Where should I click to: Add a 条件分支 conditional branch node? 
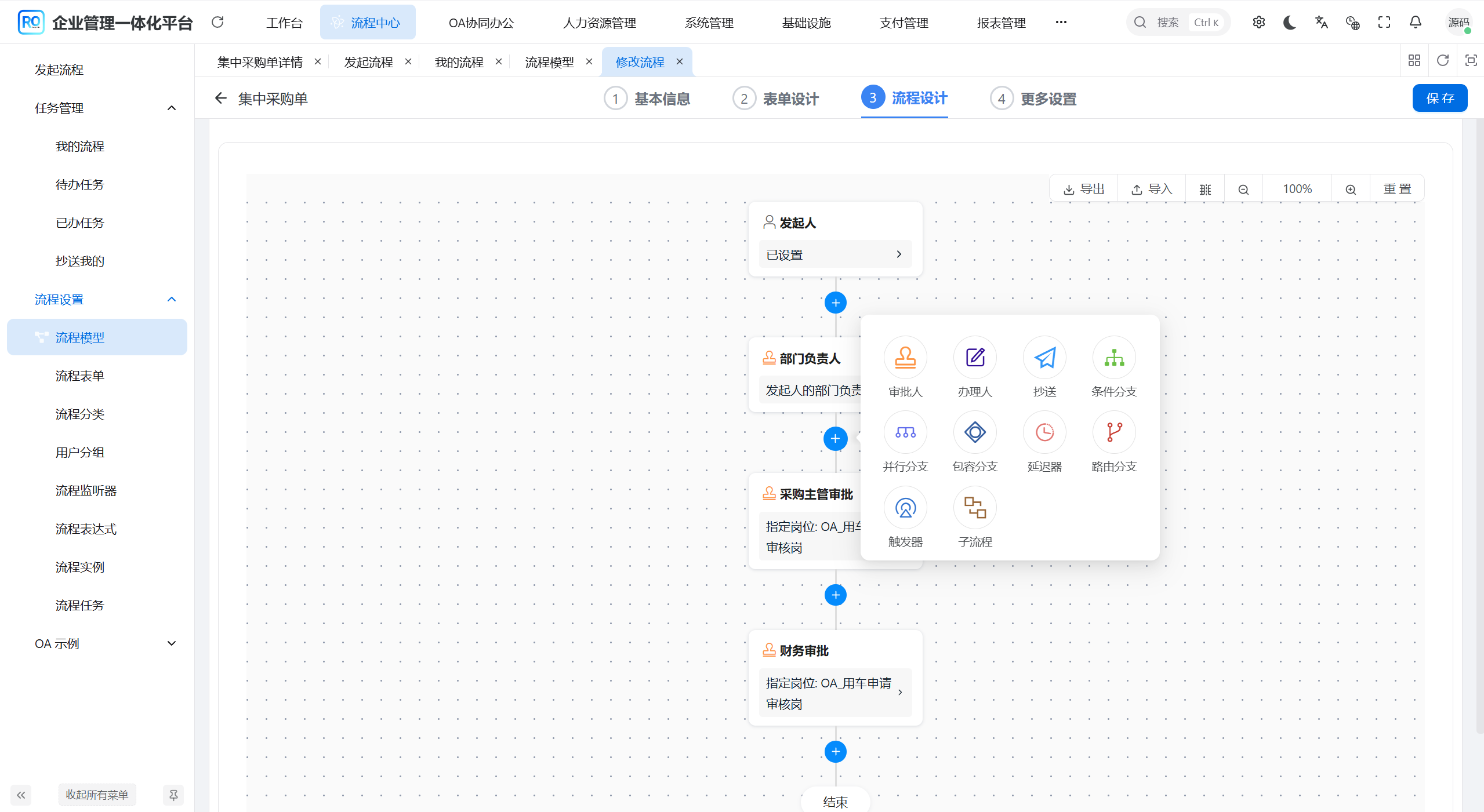[x=1112, y=358]
